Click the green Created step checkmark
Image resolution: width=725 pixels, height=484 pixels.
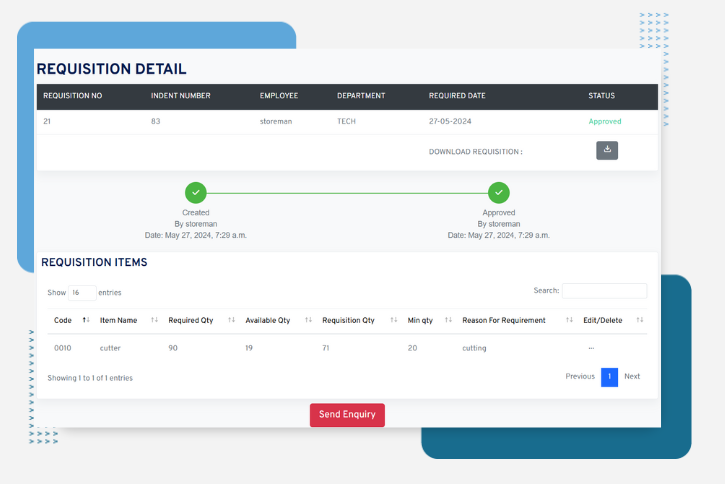point(196,193)
